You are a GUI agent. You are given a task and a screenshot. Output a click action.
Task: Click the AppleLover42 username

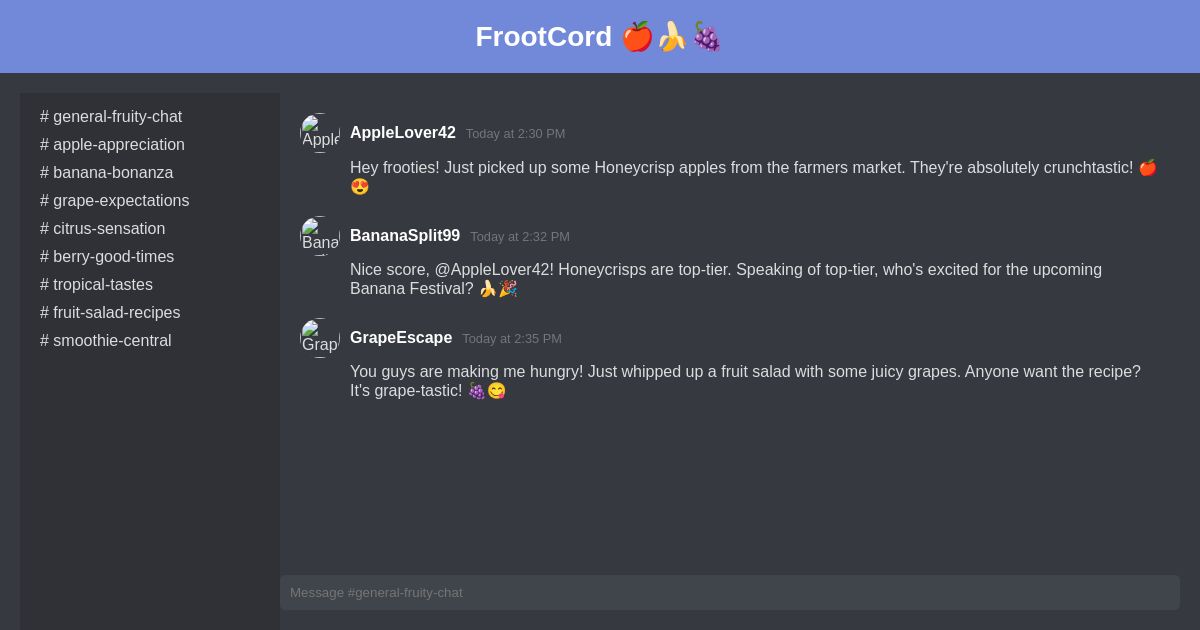tap(403, 133)
